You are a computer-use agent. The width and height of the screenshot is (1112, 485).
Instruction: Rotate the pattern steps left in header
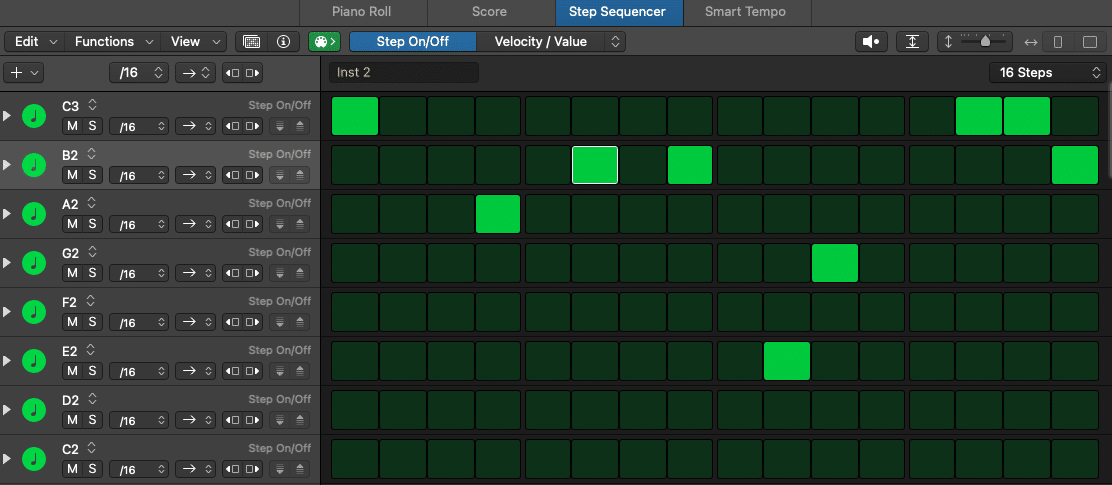coord(233,72)
